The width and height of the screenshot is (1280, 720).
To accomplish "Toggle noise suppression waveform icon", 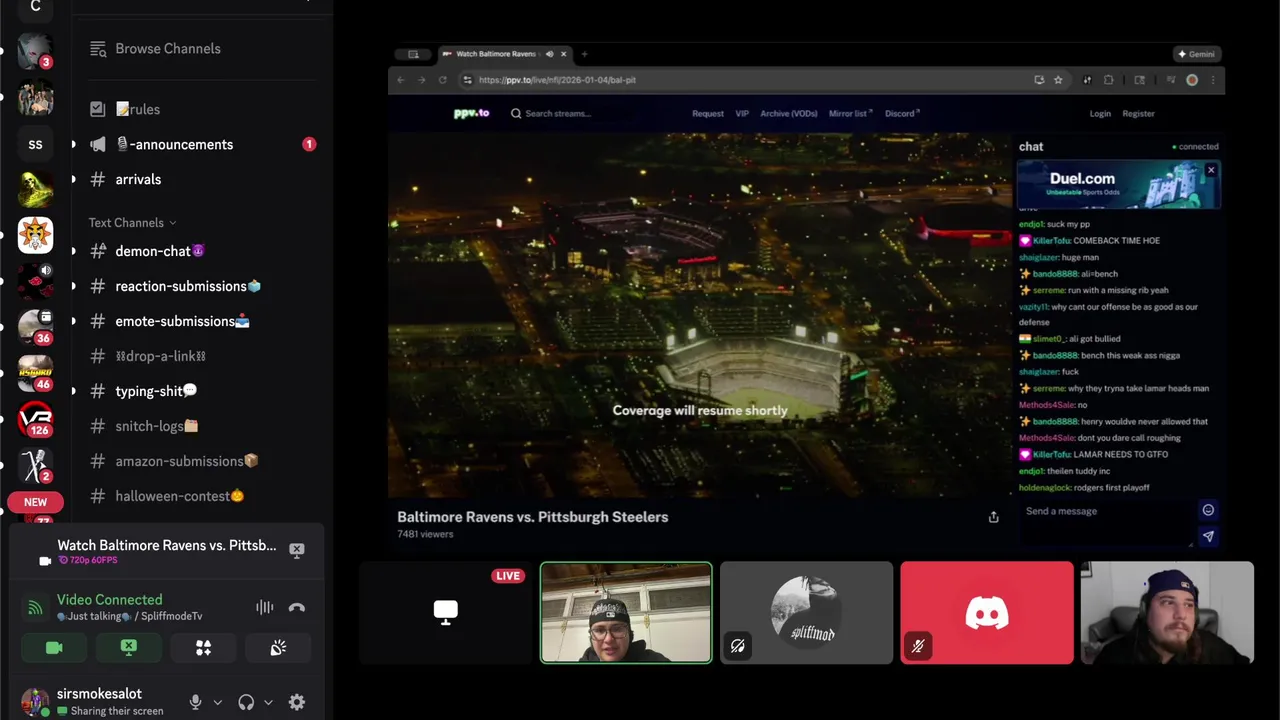I will click(264, 607).
